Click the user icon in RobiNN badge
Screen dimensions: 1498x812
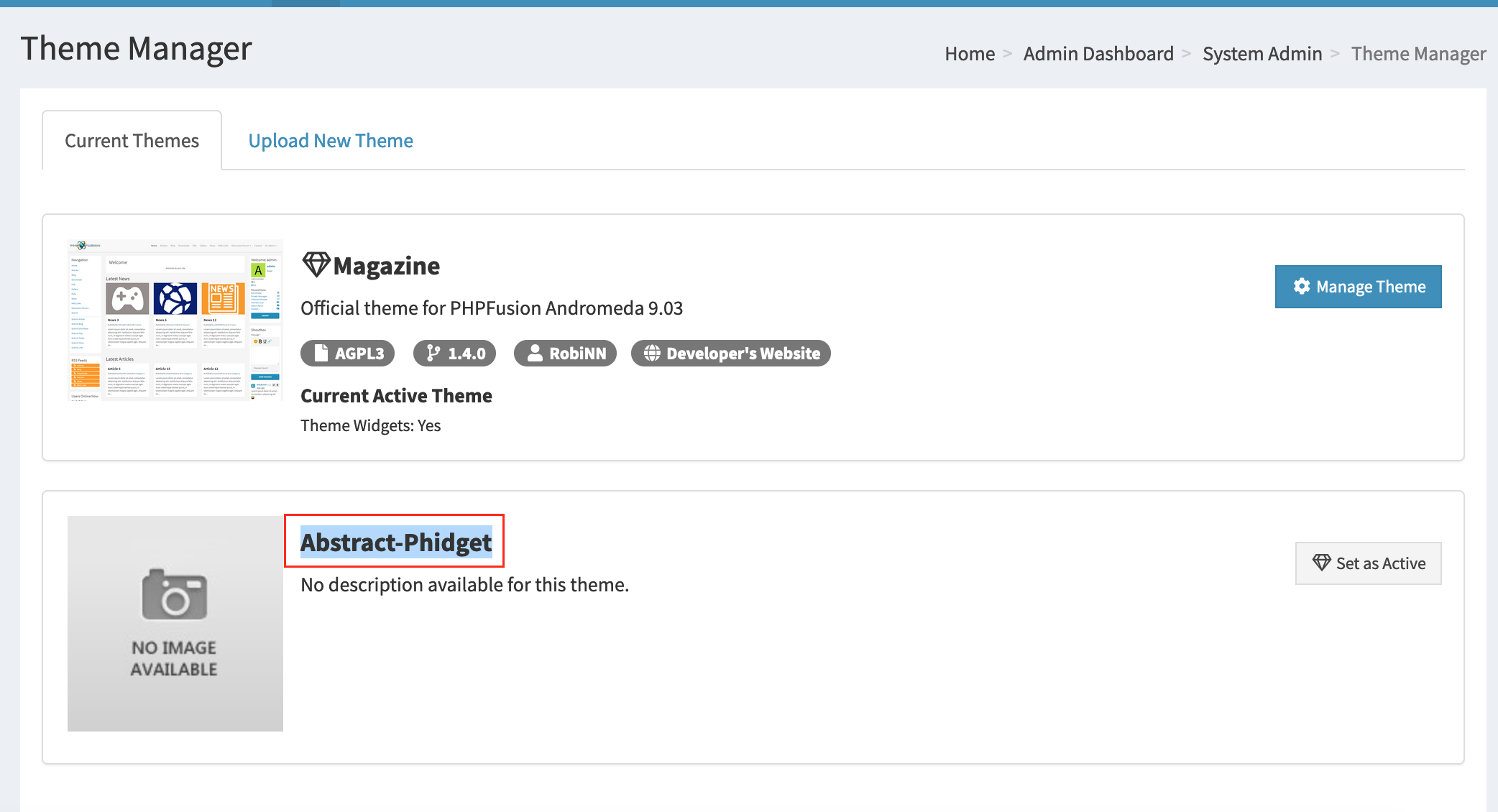pyautogui.click(x=535, y=353)
